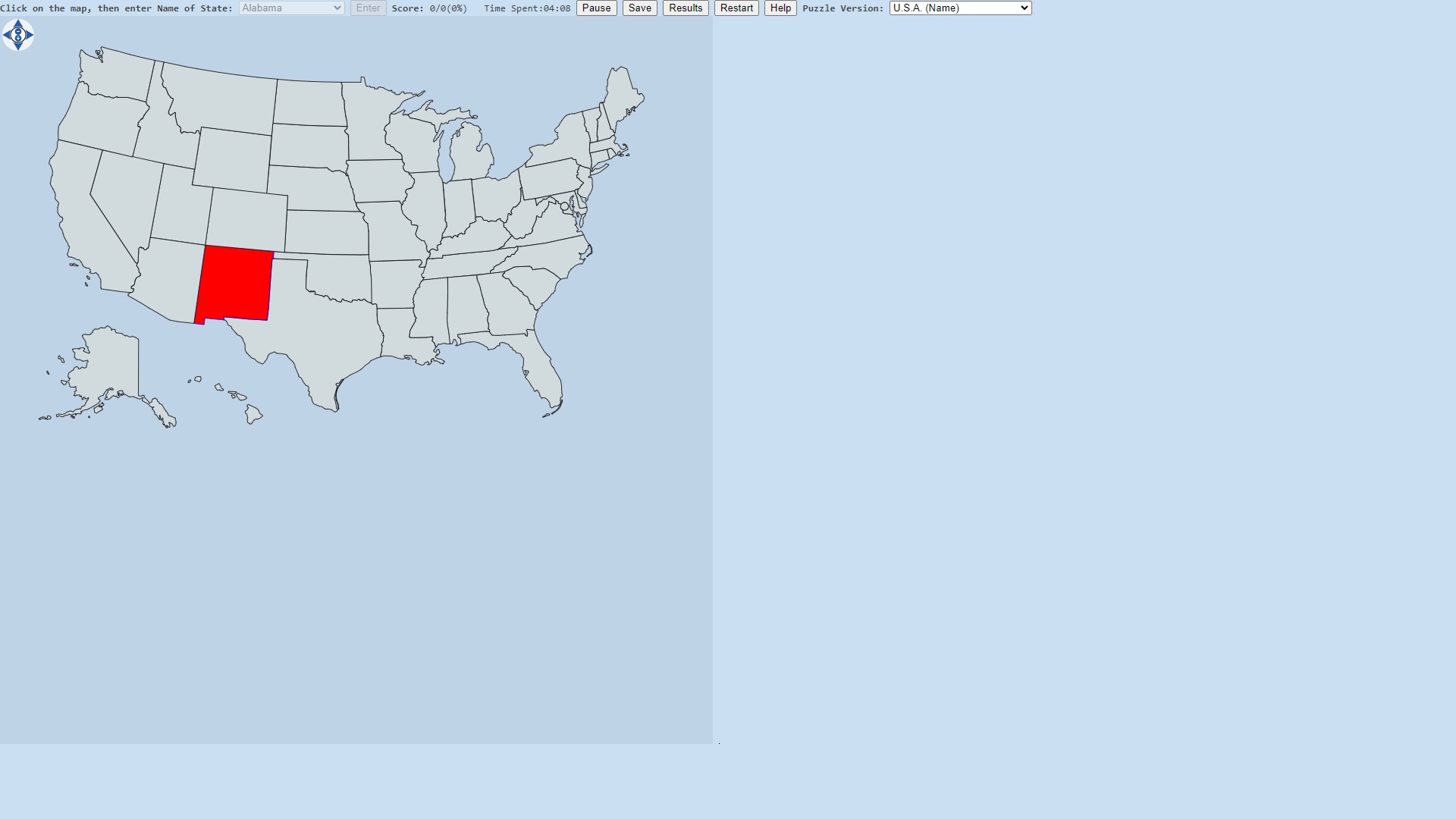Restart the puzzle

click(736, 8)
